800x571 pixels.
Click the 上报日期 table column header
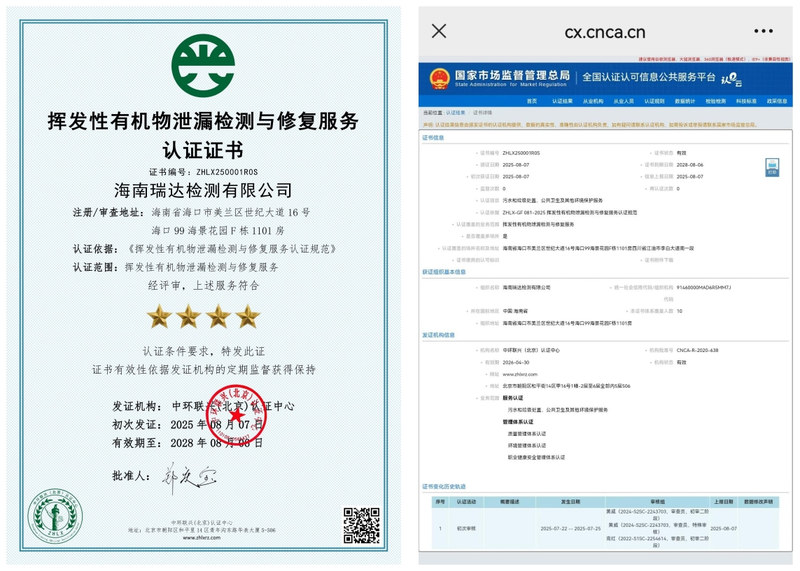723,502
